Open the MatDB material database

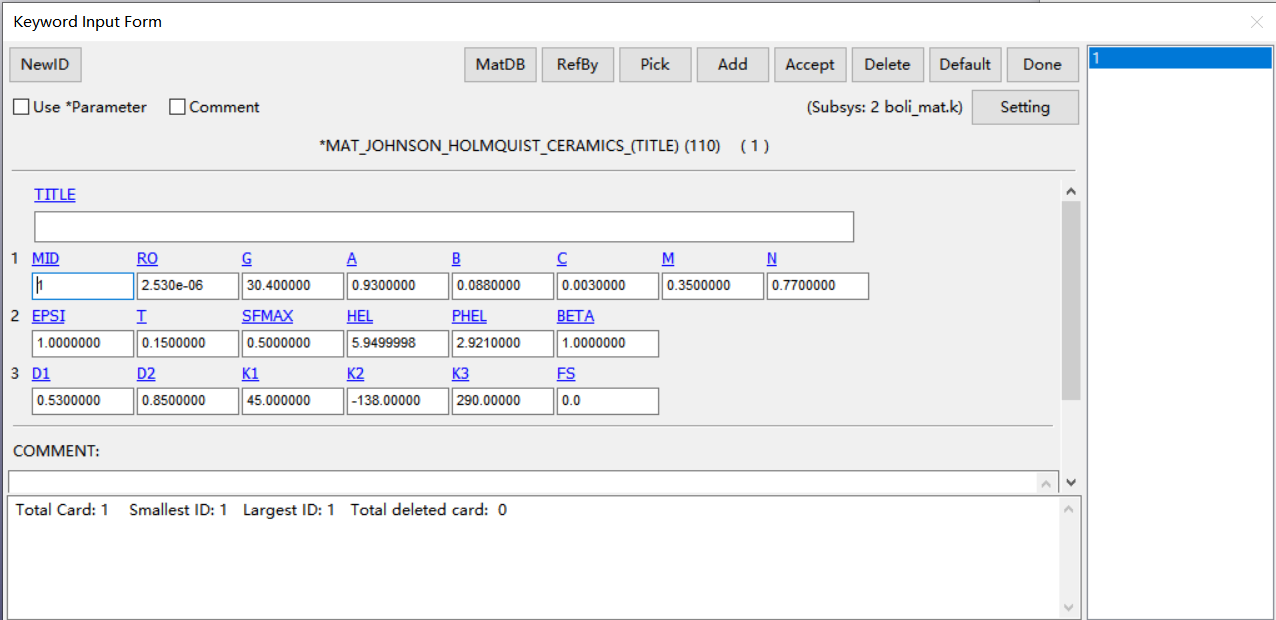[x=500, y=64]
